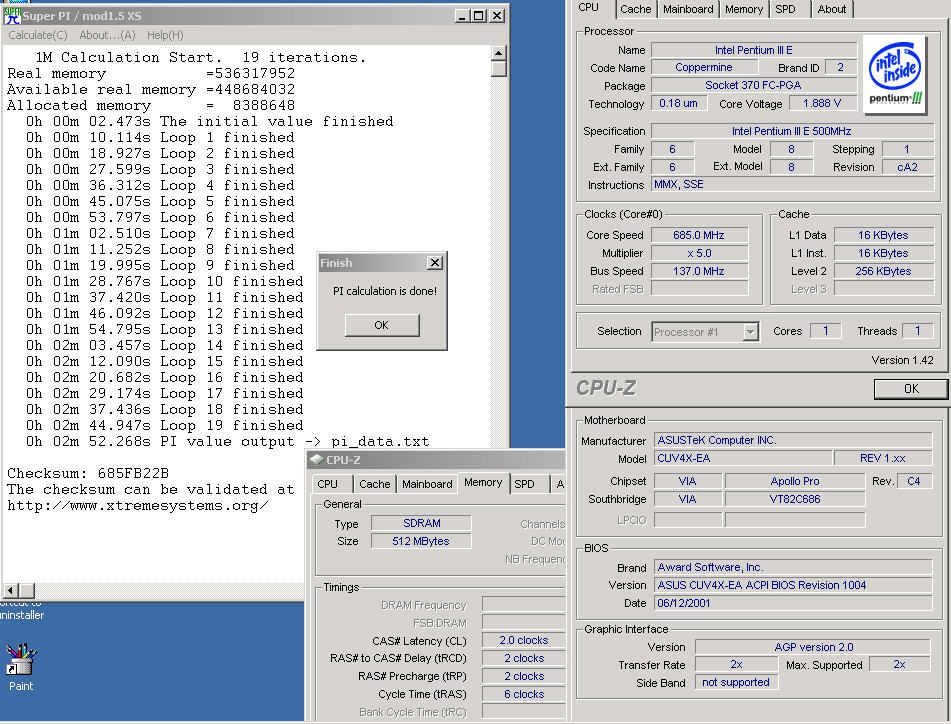Screen dimensions: 951x724
Task: Click the REV 1.xx motherboard revision field
Action: (882, 458)
